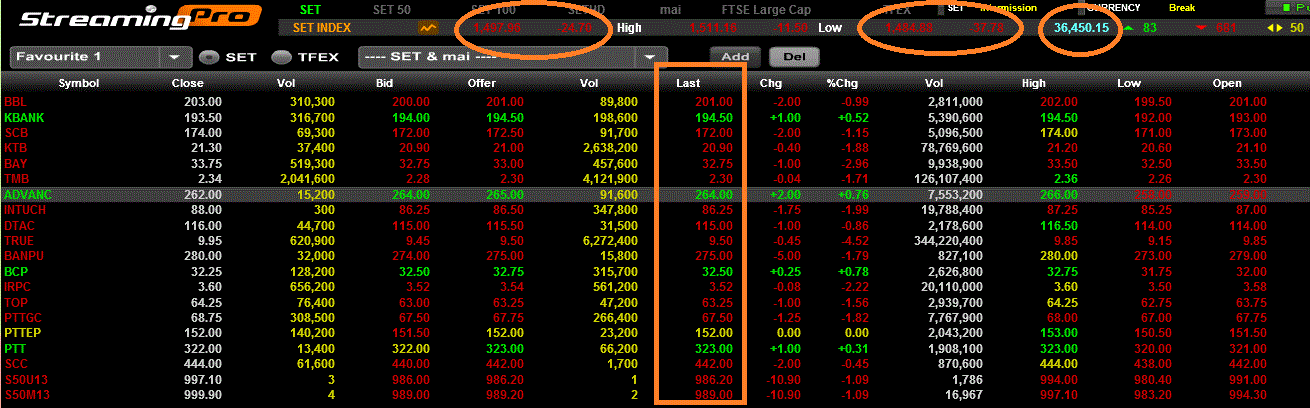Viewport: 1310px width, 408px height.
Task: Click BBL close price 203.00
Action: [x=203, y=102]
